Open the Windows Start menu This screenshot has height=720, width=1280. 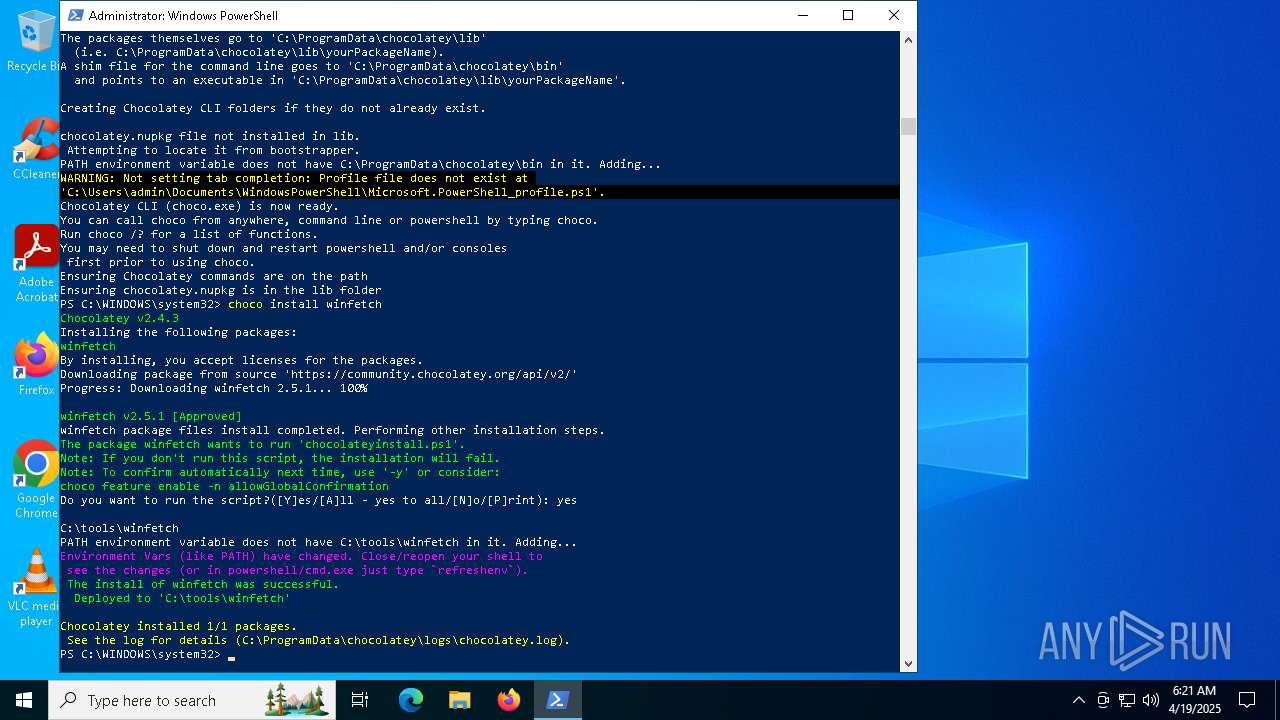[x=24, y=700]
